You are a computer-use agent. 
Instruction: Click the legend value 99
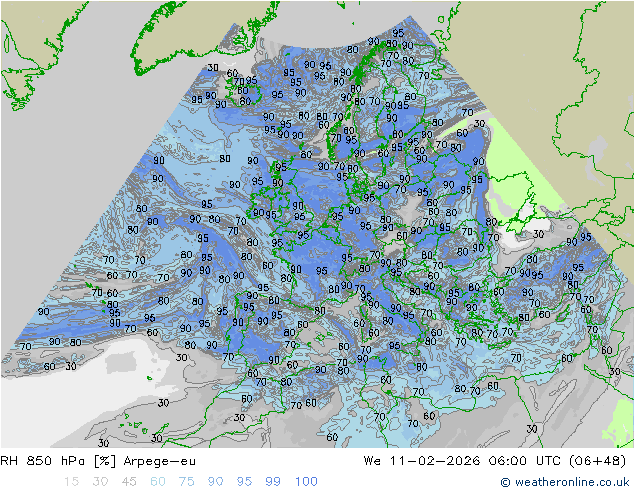[x=273, y=482]
